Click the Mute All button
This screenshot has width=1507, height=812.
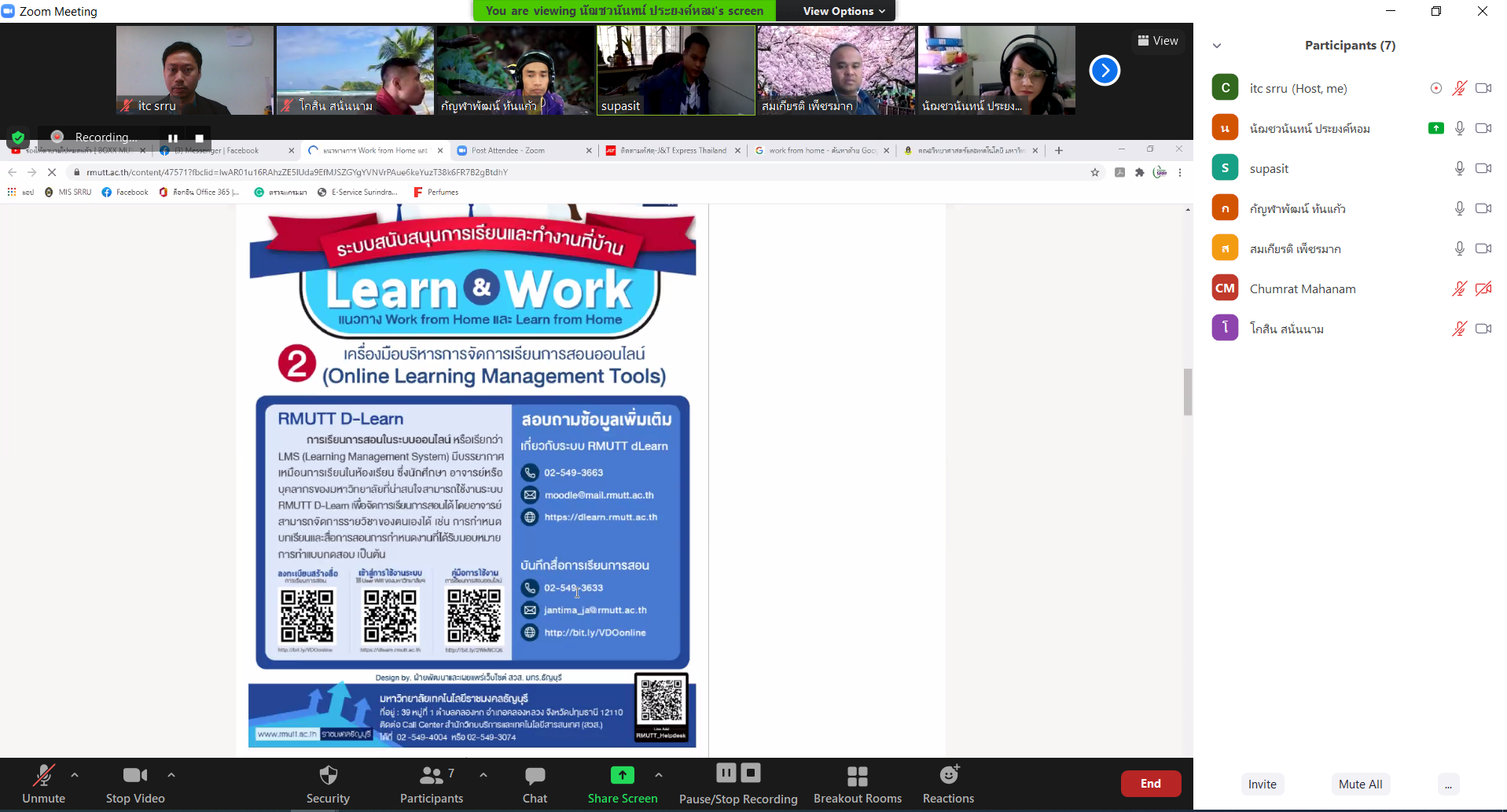click(x=1360, y=784)
